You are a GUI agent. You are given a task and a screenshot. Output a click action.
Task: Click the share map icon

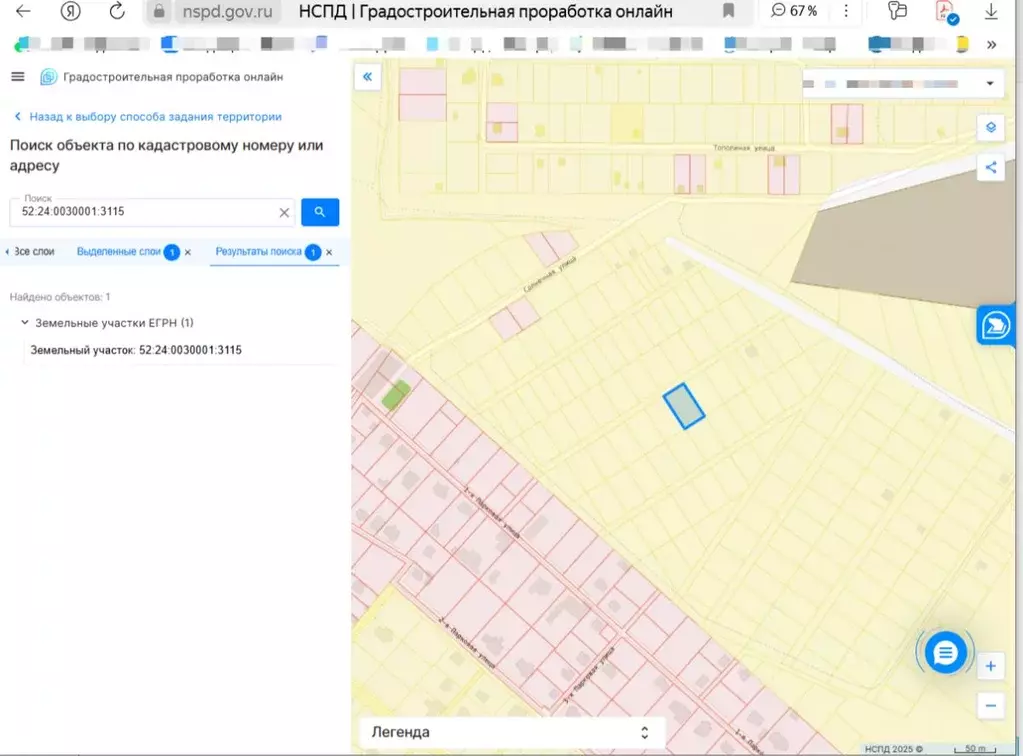pyautogui.click(x=990, y=167)
